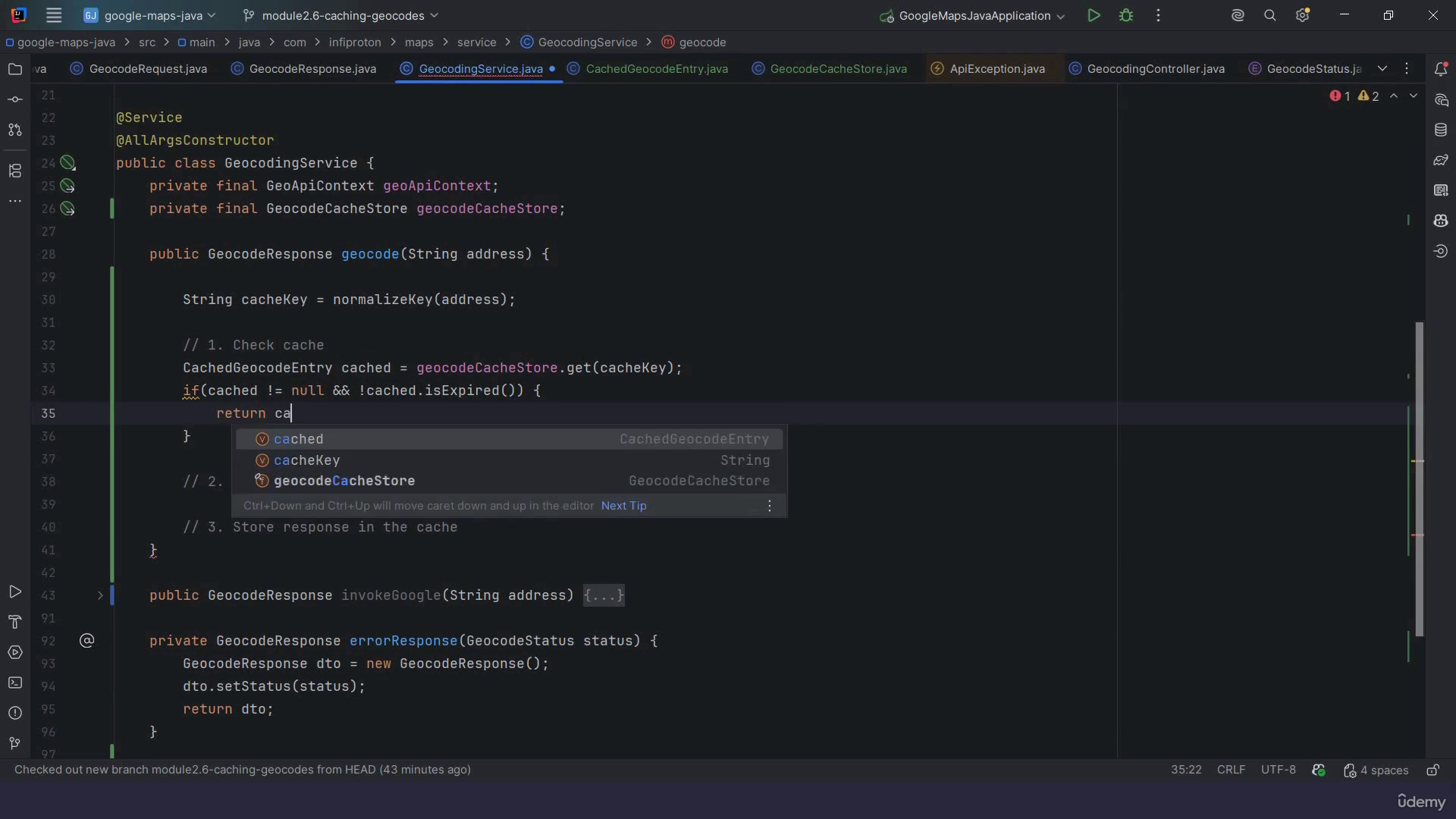
Task: Open Commit tool window icon
Action: pos(15,99)
